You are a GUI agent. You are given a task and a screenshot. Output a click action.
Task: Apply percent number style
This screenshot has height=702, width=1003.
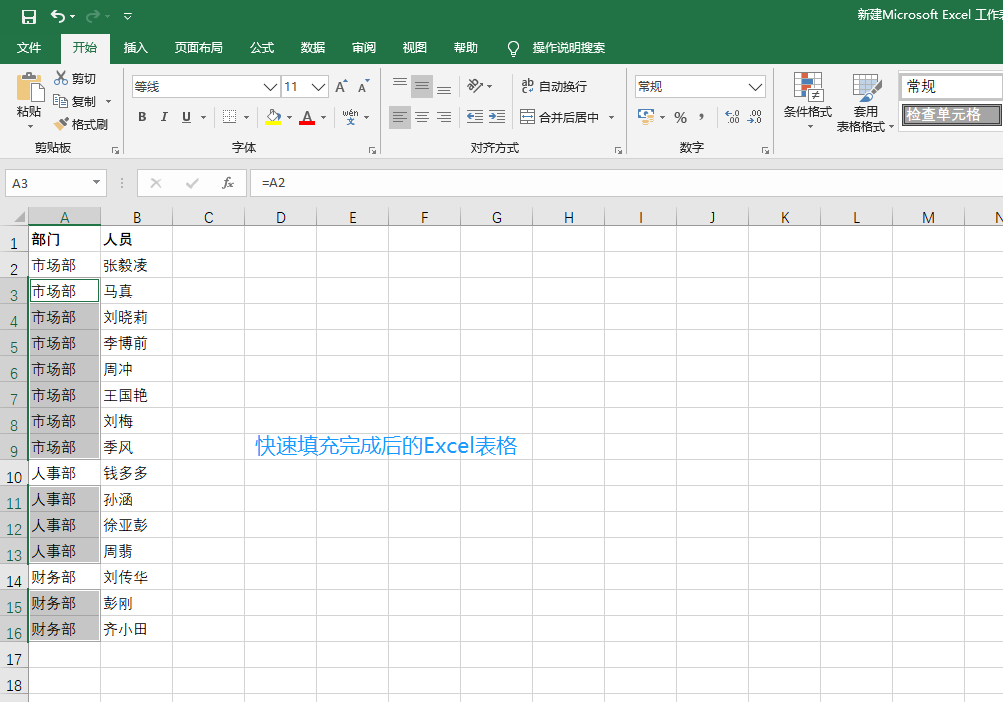pos(679,117)
